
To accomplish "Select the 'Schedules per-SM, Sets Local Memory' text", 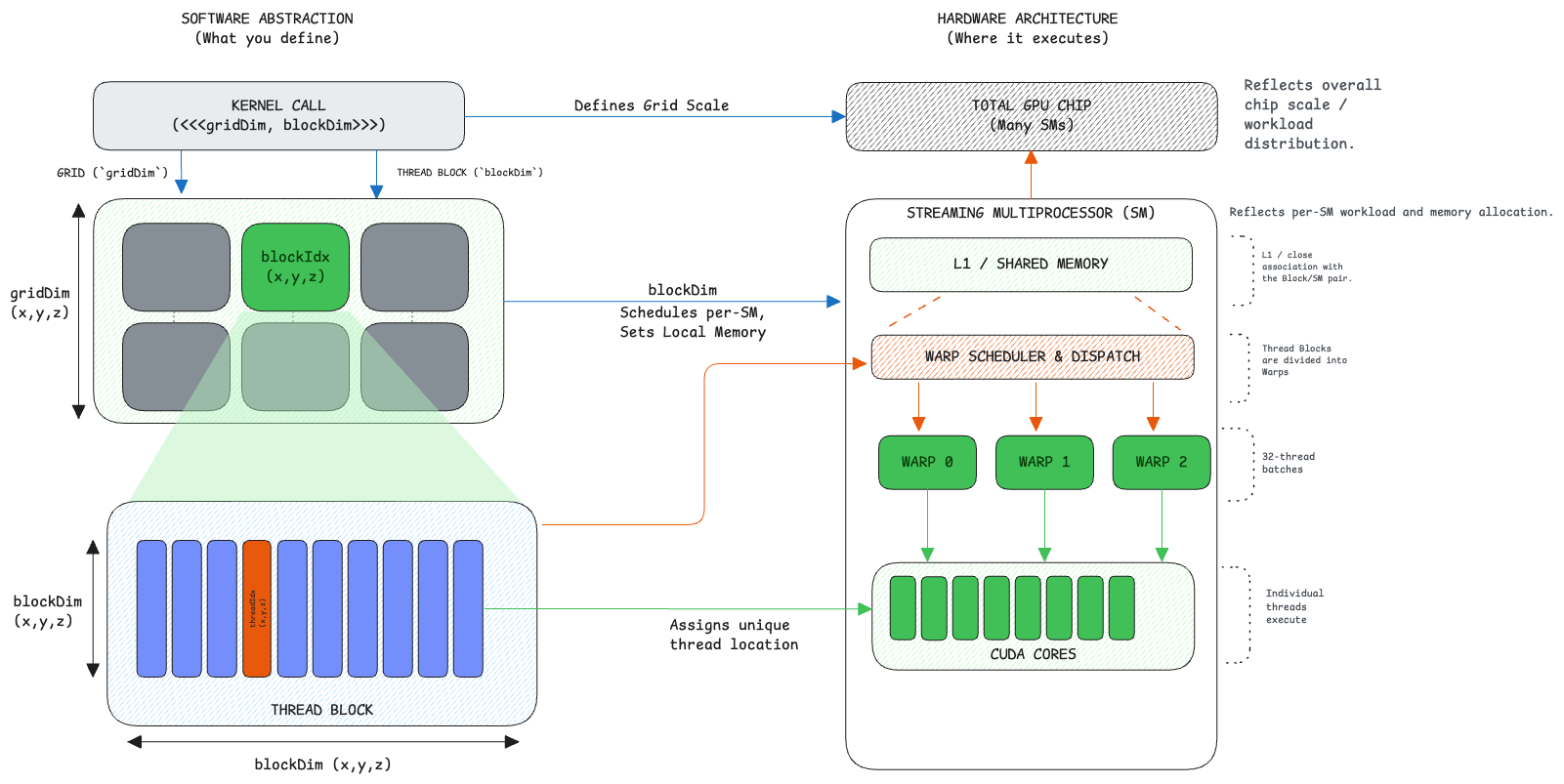I will 693,322.
